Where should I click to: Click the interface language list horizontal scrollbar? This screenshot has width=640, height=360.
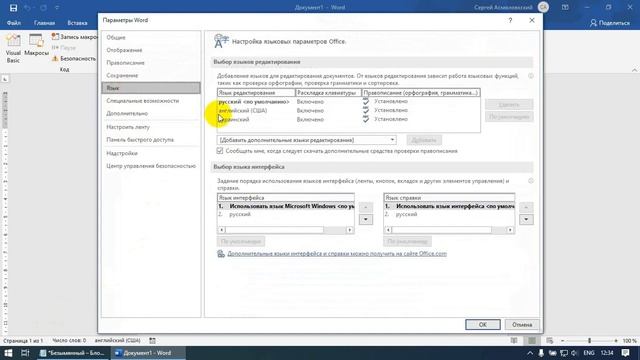[x=286, y=230]
